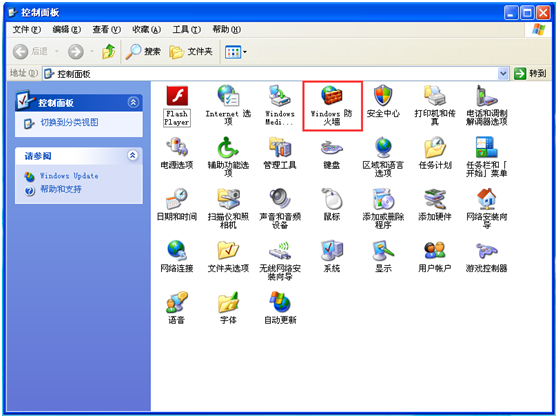The height and width of the screenshot is (418, 558).
Task: Open 显示 display icon
Action: [383, 256]
